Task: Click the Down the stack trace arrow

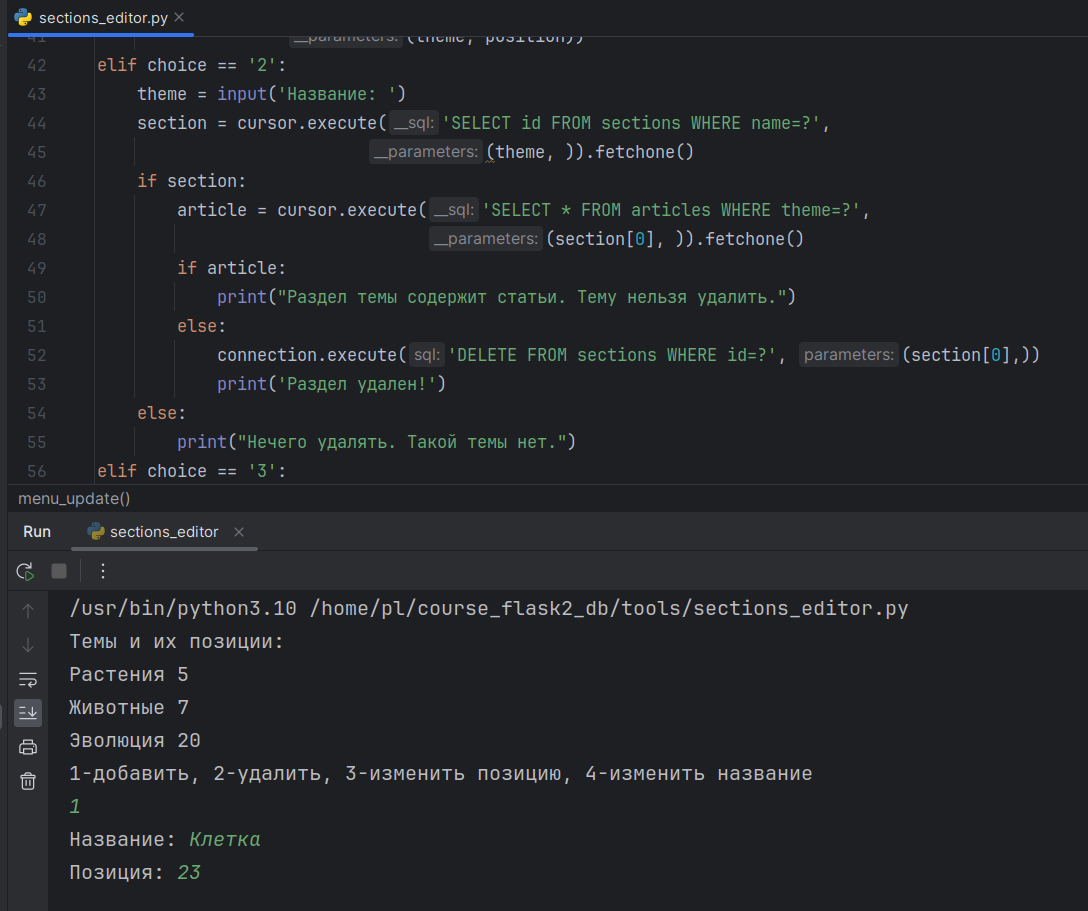Action: tap(28, 645)
